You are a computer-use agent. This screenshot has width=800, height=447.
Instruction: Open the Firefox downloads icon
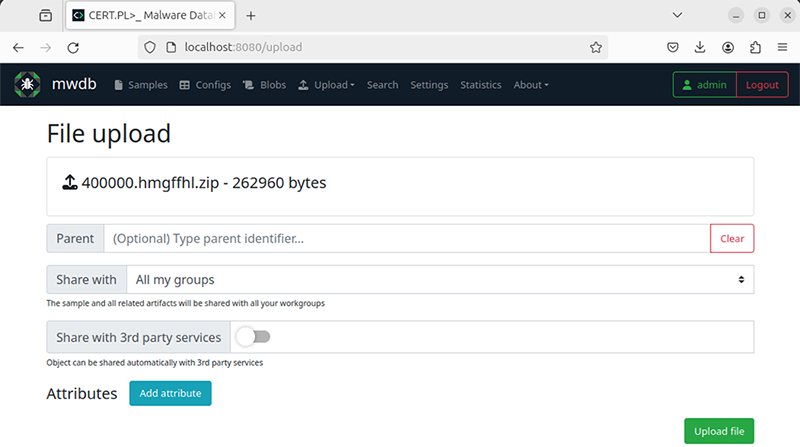point(700,47)
